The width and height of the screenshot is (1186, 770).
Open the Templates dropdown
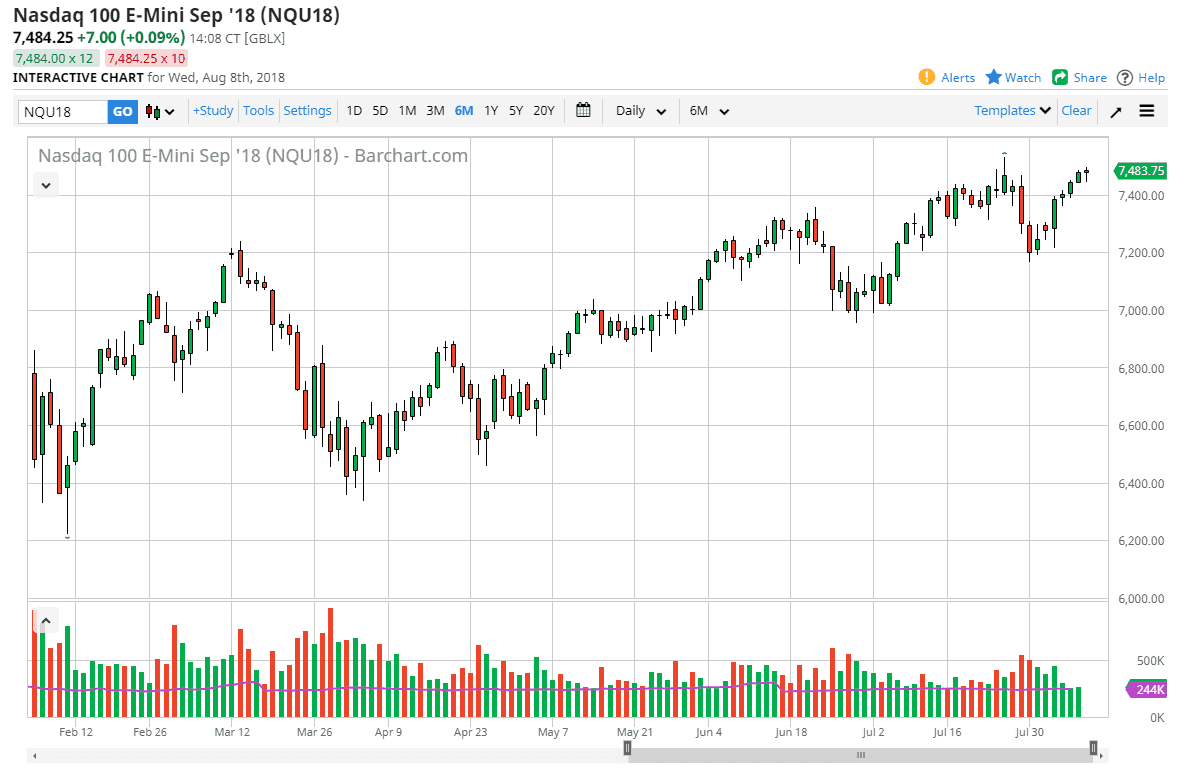(x=1012, y=111)
